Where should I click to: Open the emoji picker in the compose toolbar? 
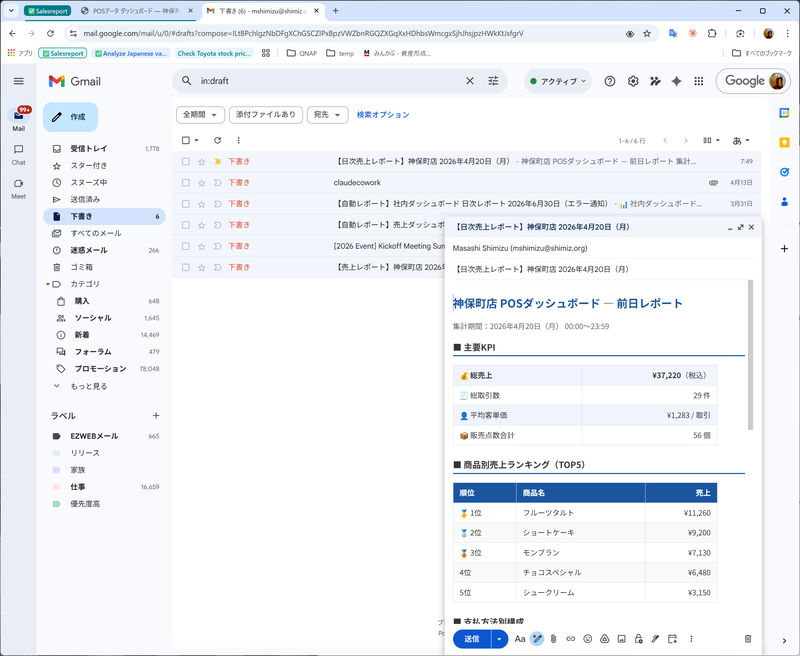[587, 639]
